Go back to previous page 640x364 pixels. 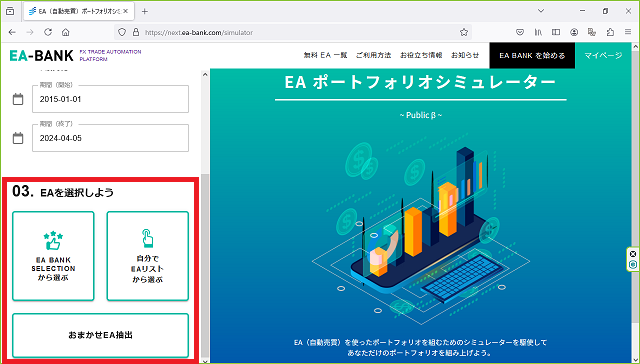point(12,32)
